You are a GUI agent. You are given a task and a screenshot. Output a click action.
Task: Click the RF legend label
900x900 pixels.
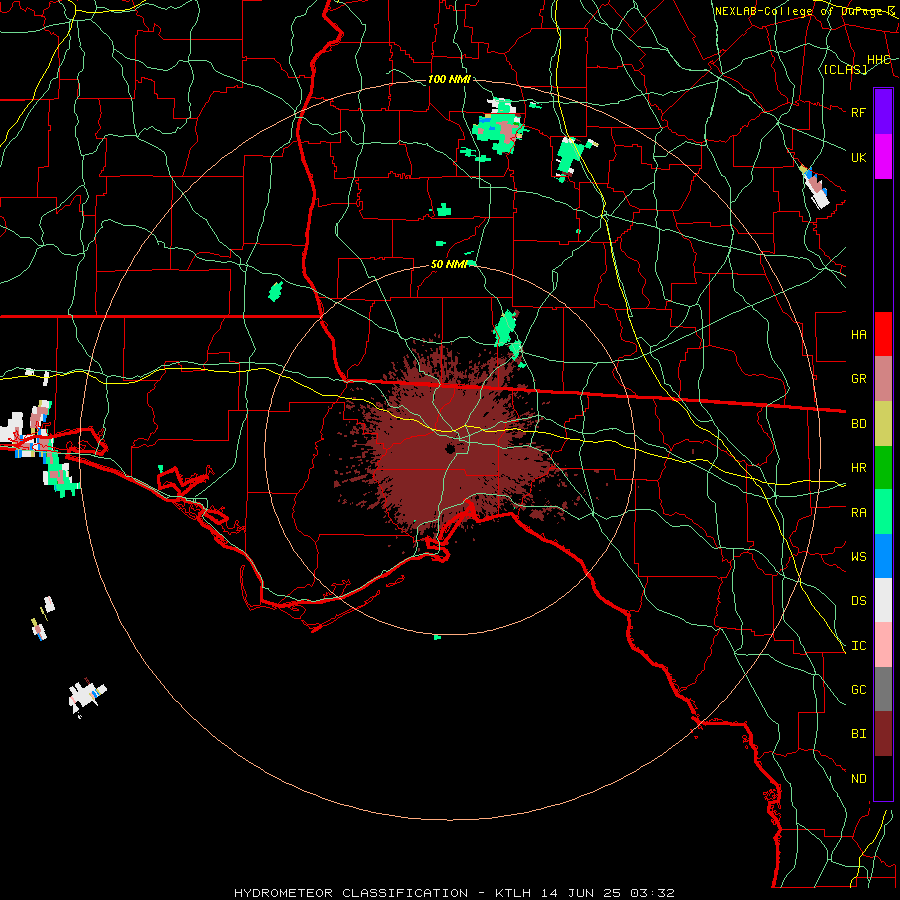pos(859,112)
